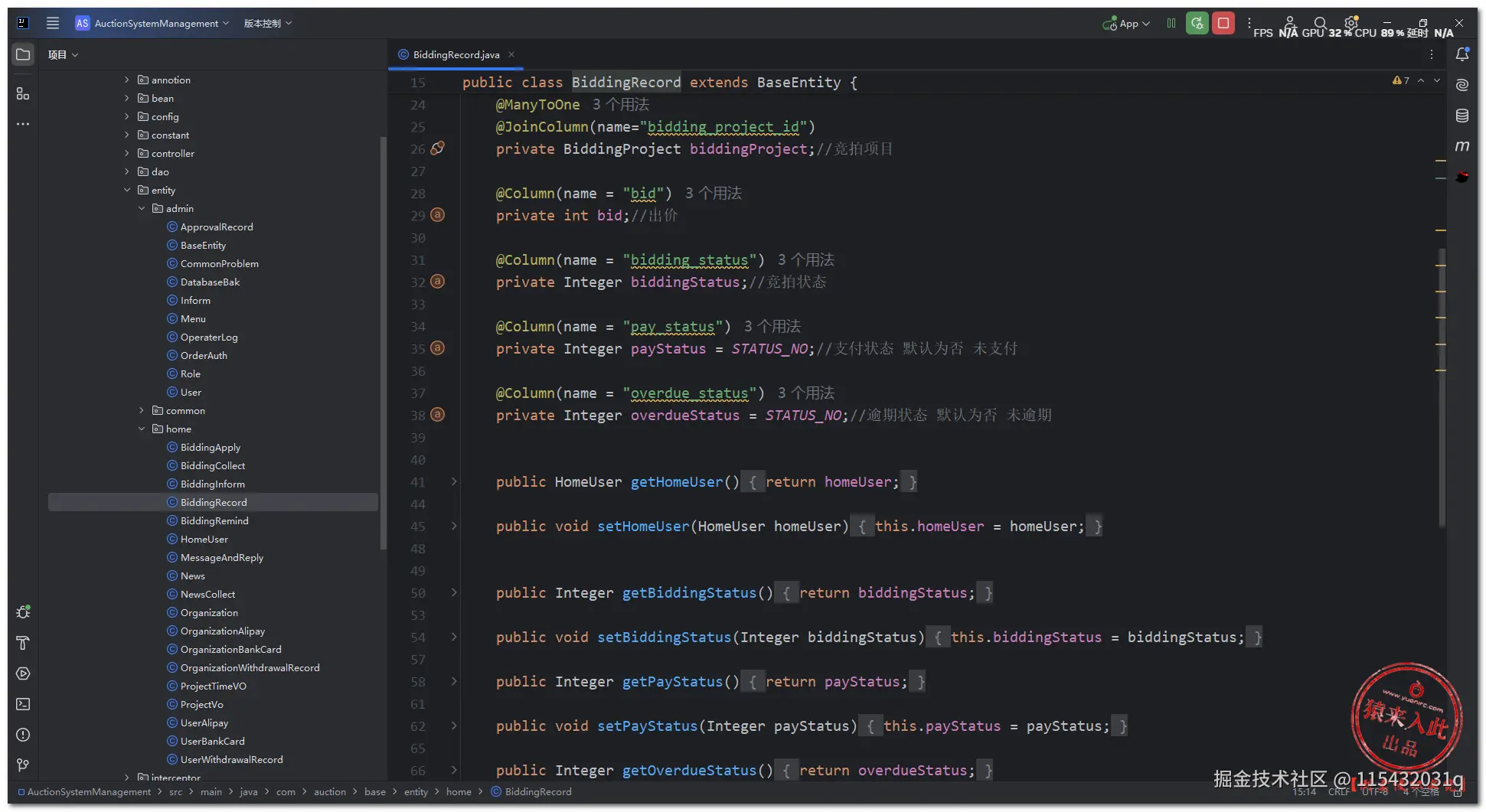Collapse the admin folder

pyautogui.click(x=142, y=208)
